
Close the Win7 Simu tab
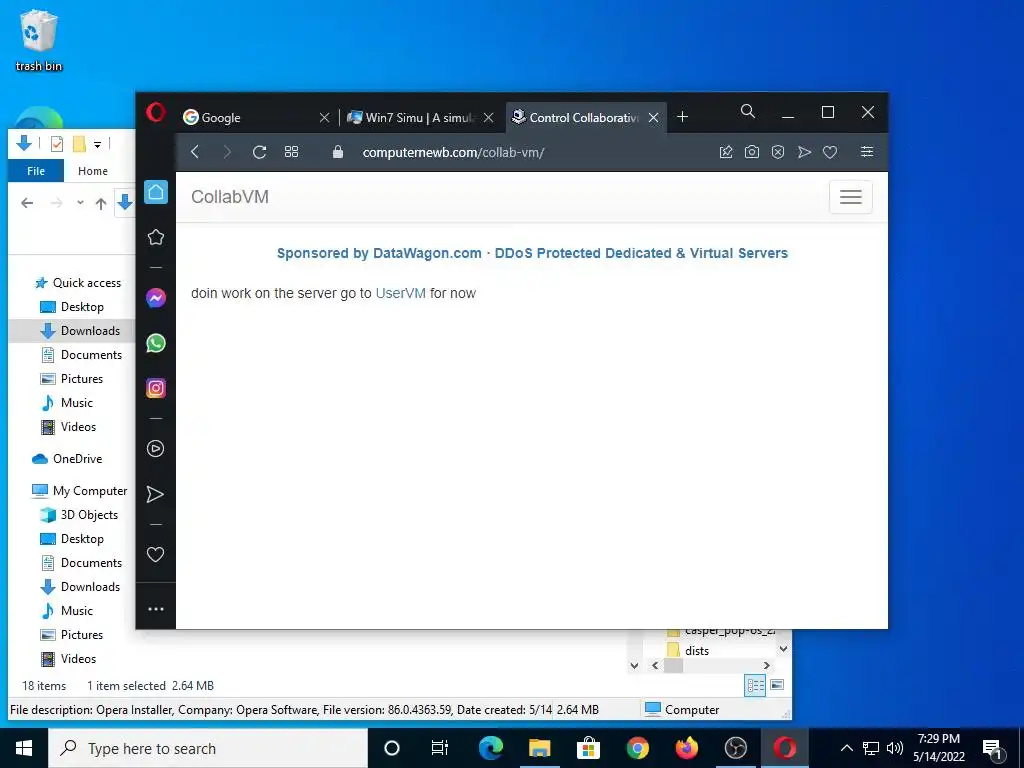tap(488, 118)
